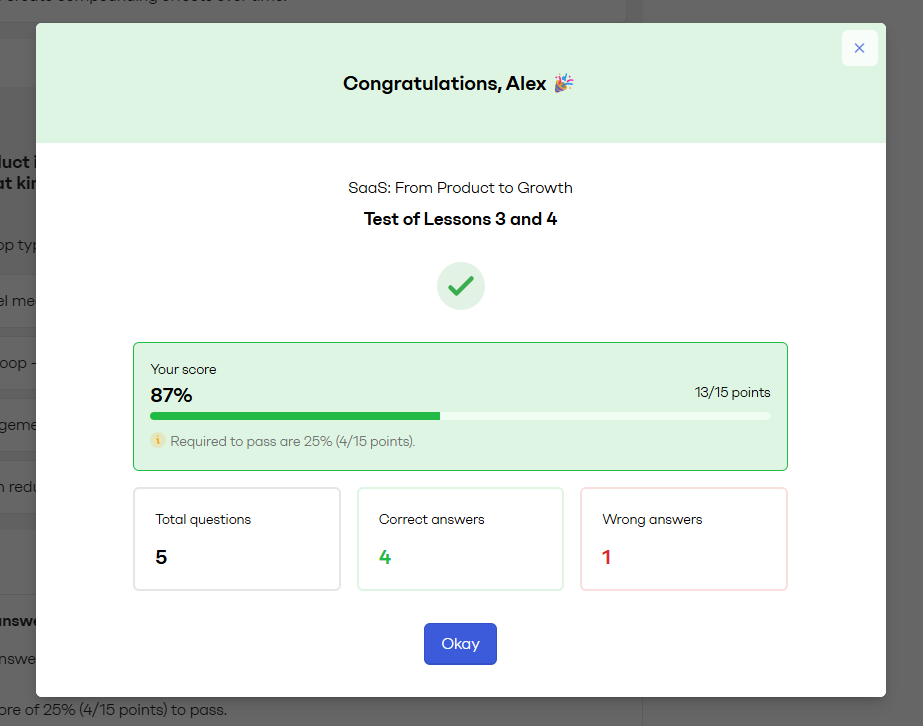Image resolution: width=923 pixels, height=726 pixels.
Task: Click the 'Congratulations, Alex' header text
Action: [x=444, y=84]
